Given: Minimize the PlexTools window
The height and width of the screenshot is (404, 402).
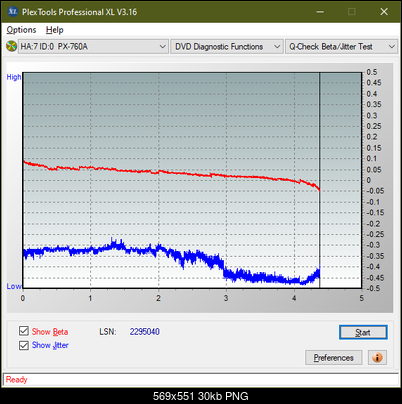Looking at the screenshot, I should tap(320, 12).
